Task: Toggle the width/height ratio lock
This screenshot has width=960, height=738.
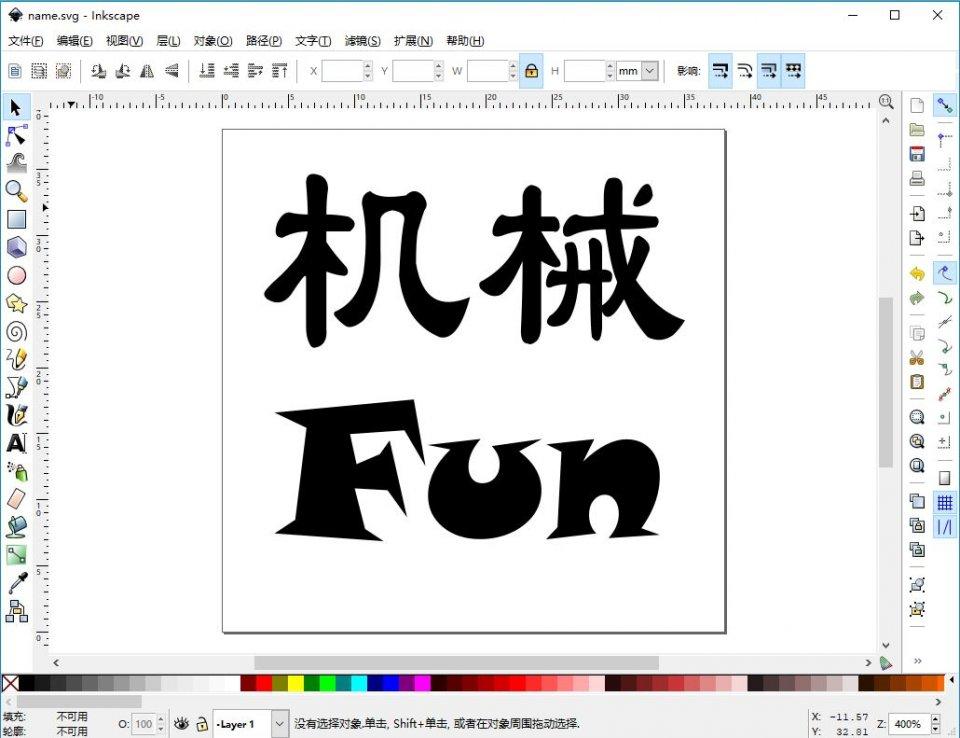Action: tap(531, 71)
